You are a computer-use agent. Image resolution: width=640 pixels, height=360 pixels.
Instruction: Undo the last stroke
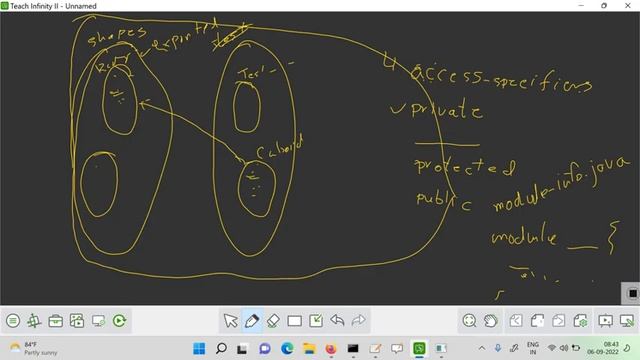point(338,321)
